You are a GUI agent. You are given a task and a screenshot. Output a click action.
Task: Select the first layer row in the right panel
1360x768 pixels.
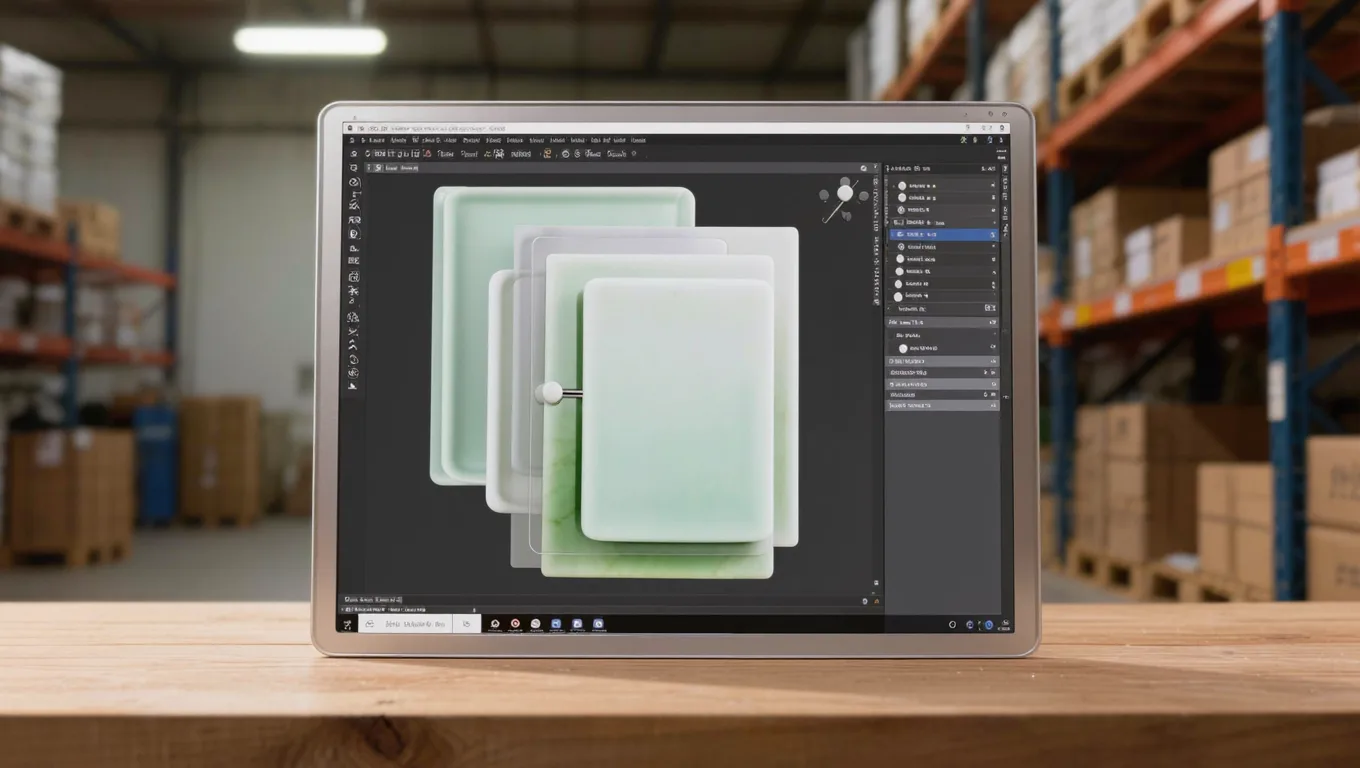coord(943,186)
